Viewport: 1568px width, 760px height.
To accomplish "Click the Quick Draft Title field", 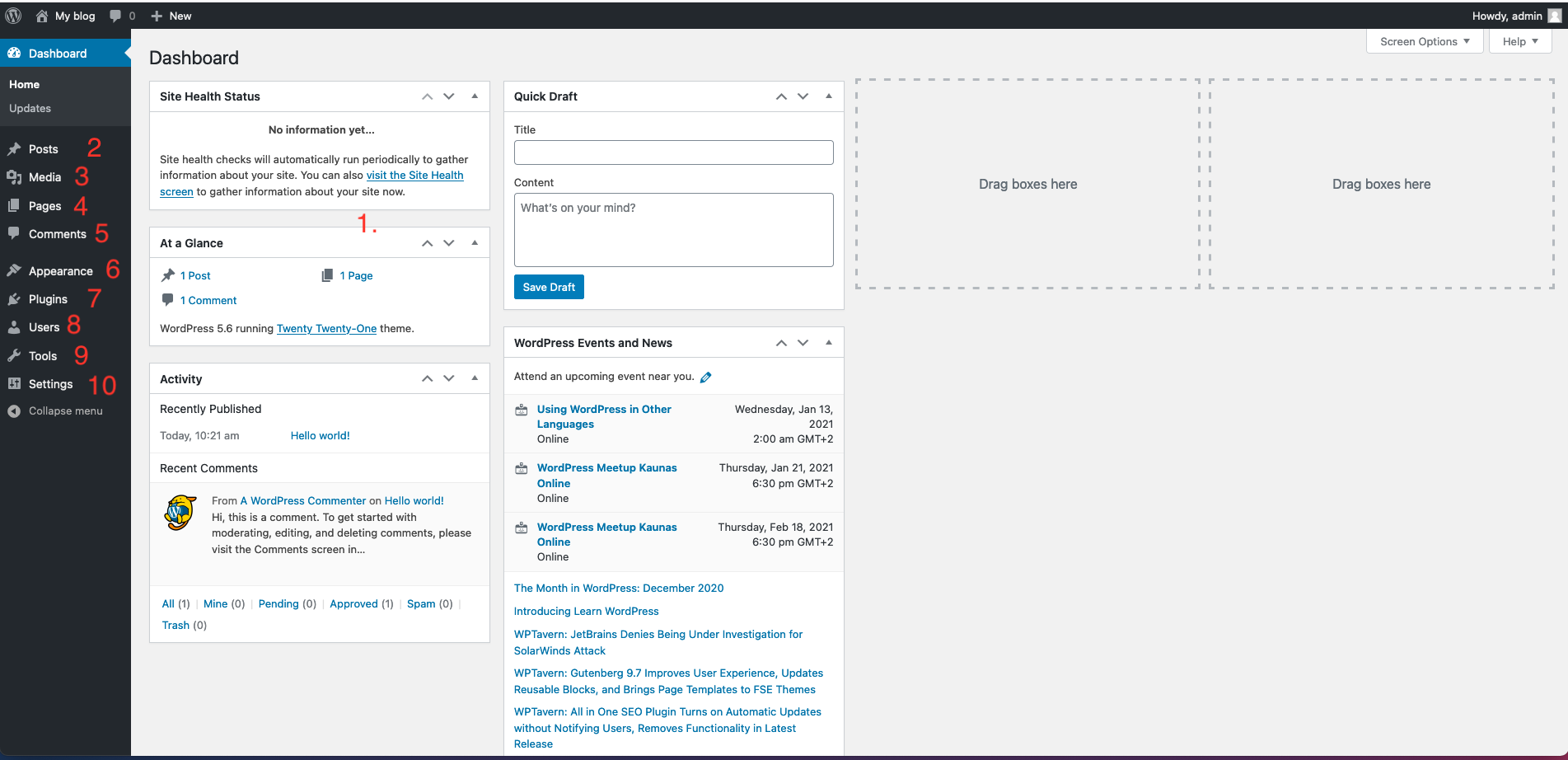I will click(x=673, y=152).
